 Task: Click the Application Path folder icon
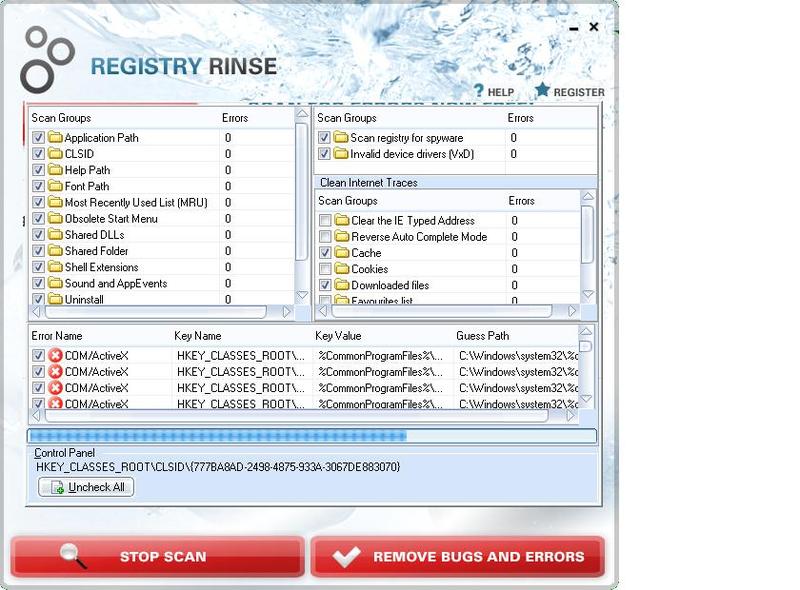click(x=55, y=137)
